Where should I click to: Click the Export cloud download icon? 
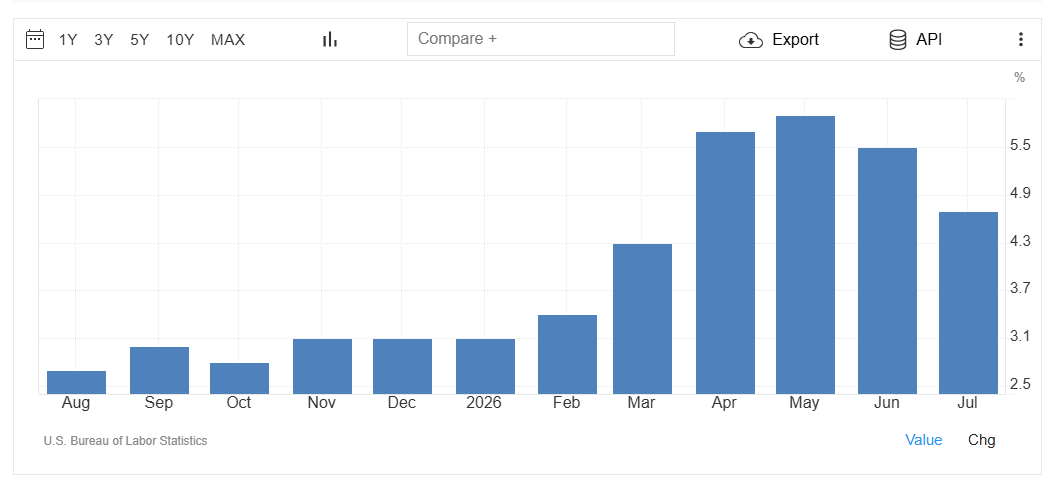tap(751, 40)
